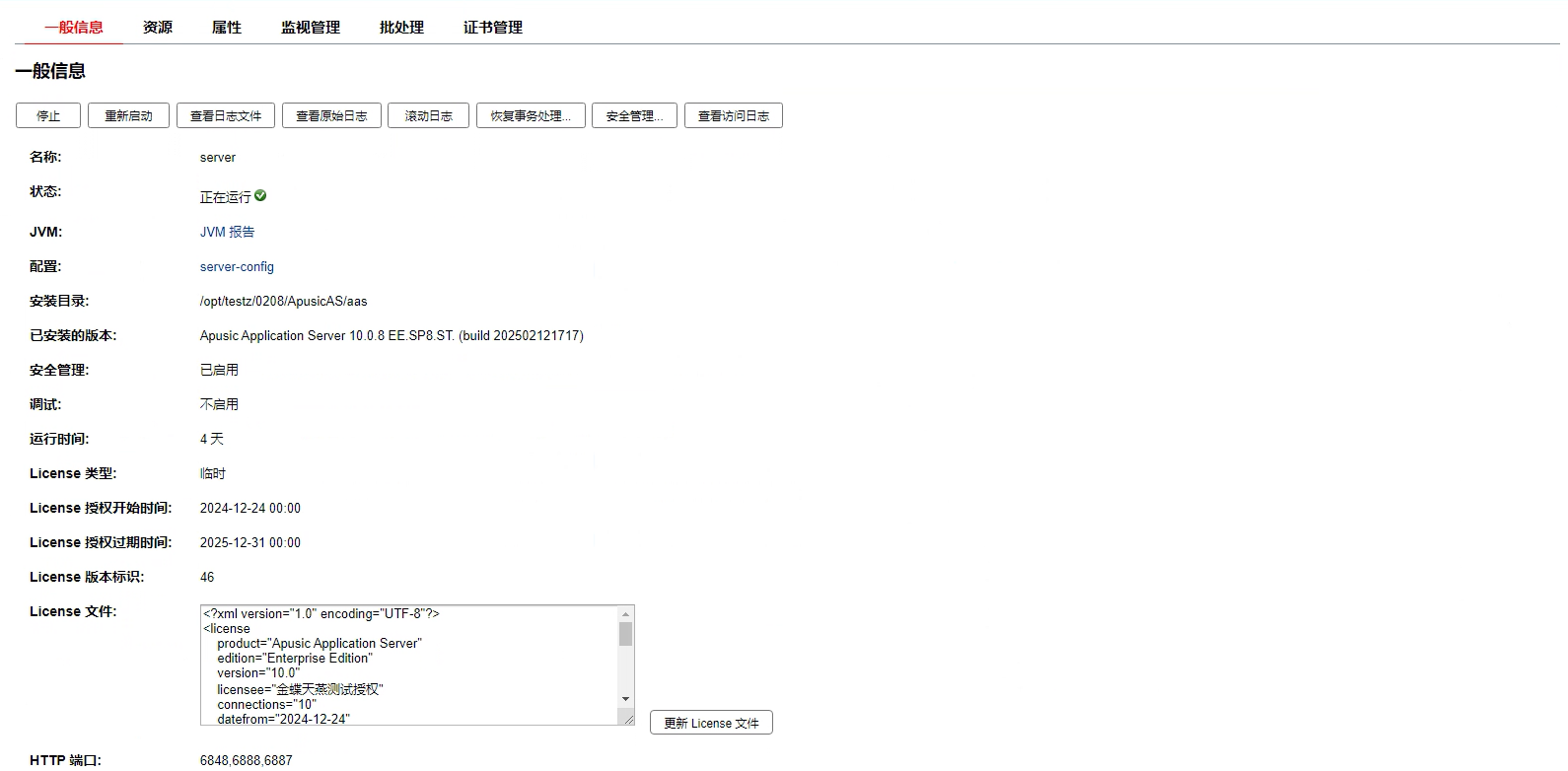1568x771 pixels.
Task: Click the green running status checkmark icon
Action: point(260,196)
